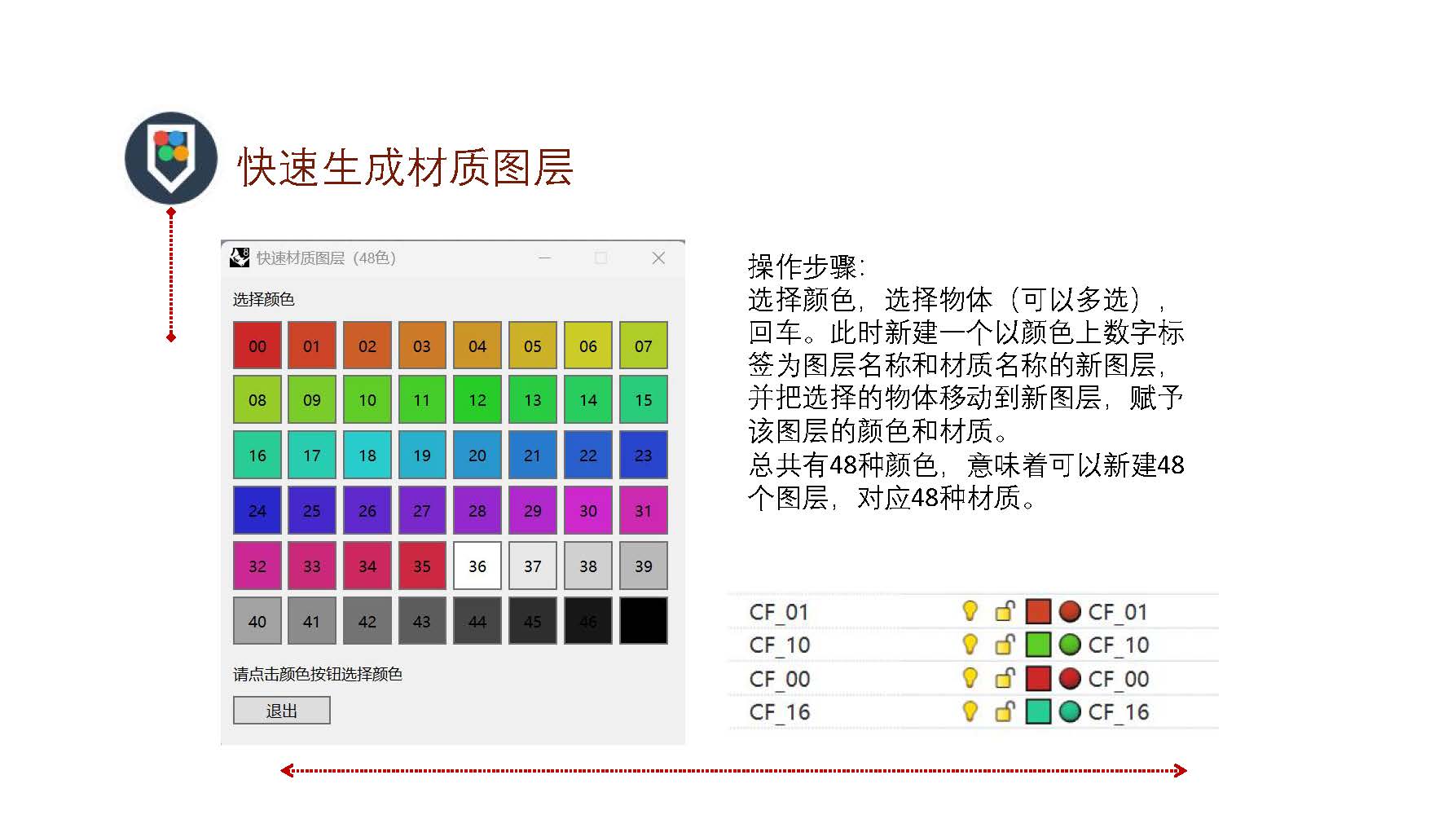Click the material sphere icon for CF_10
1456x819 pixels.
(x=1069, y=645)
